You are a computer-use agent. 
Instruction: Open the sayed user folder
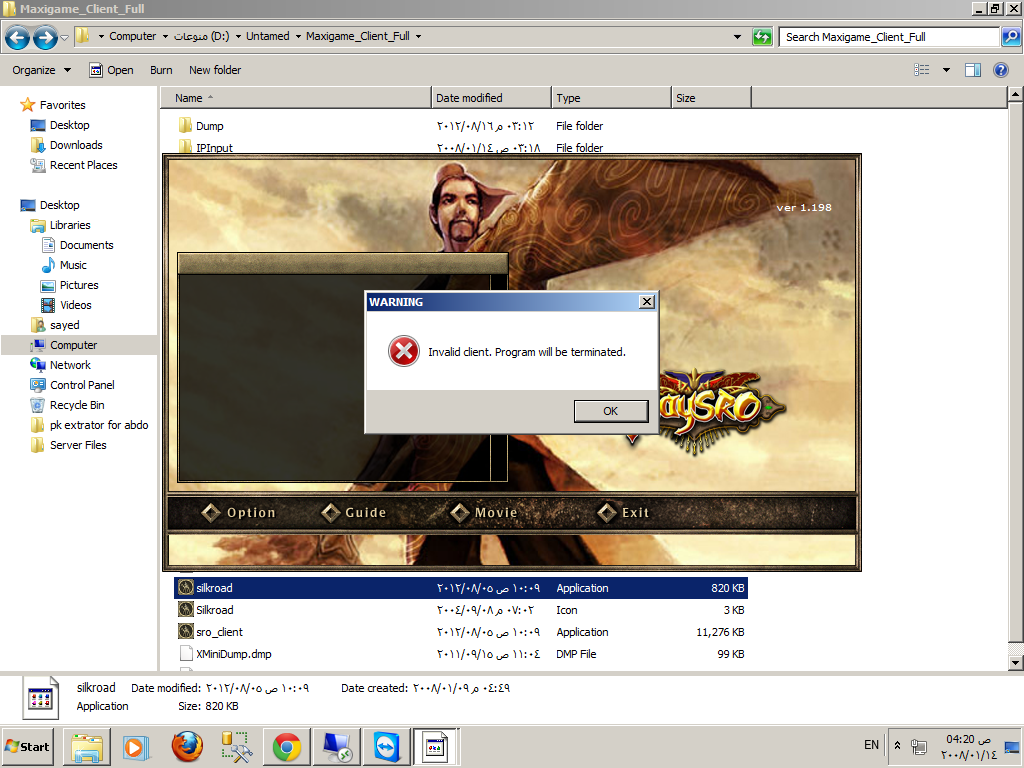[64, 325]
